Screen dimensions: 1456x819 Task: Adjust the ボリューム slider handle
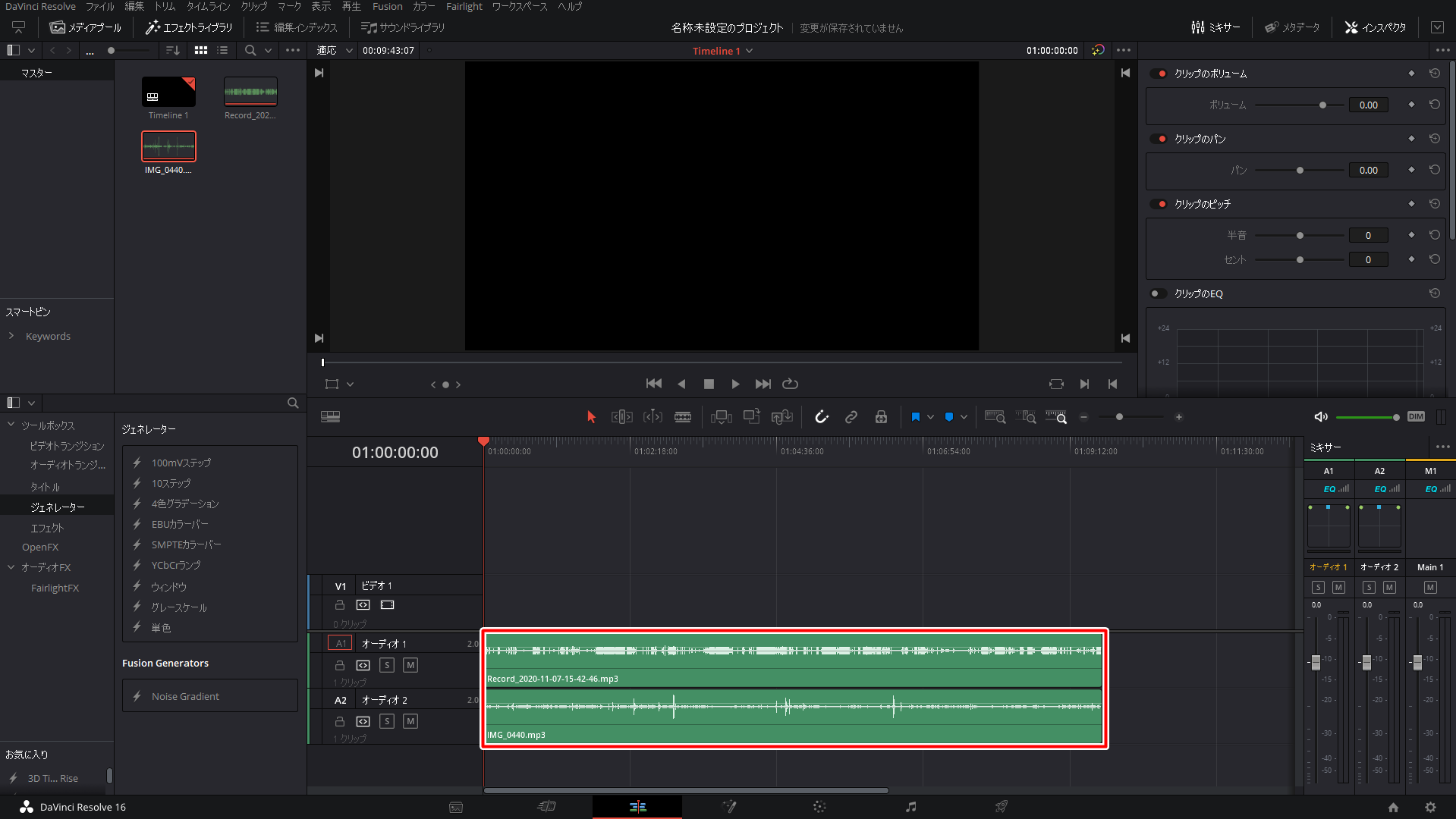[1322, 105]
